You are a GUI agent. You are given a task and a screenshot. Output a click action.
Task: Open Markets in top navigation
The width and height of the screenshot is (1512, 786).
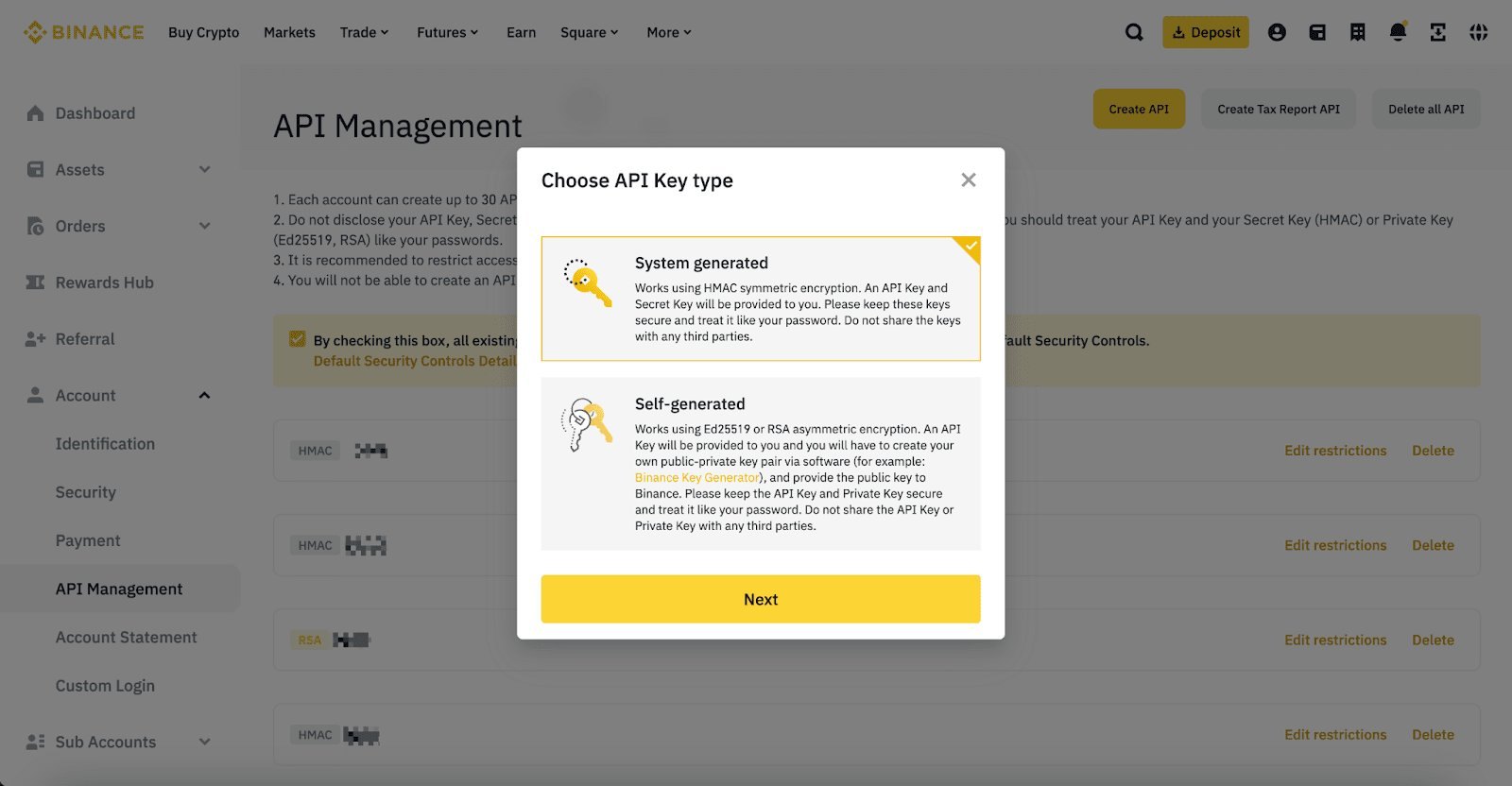(289, 32)
